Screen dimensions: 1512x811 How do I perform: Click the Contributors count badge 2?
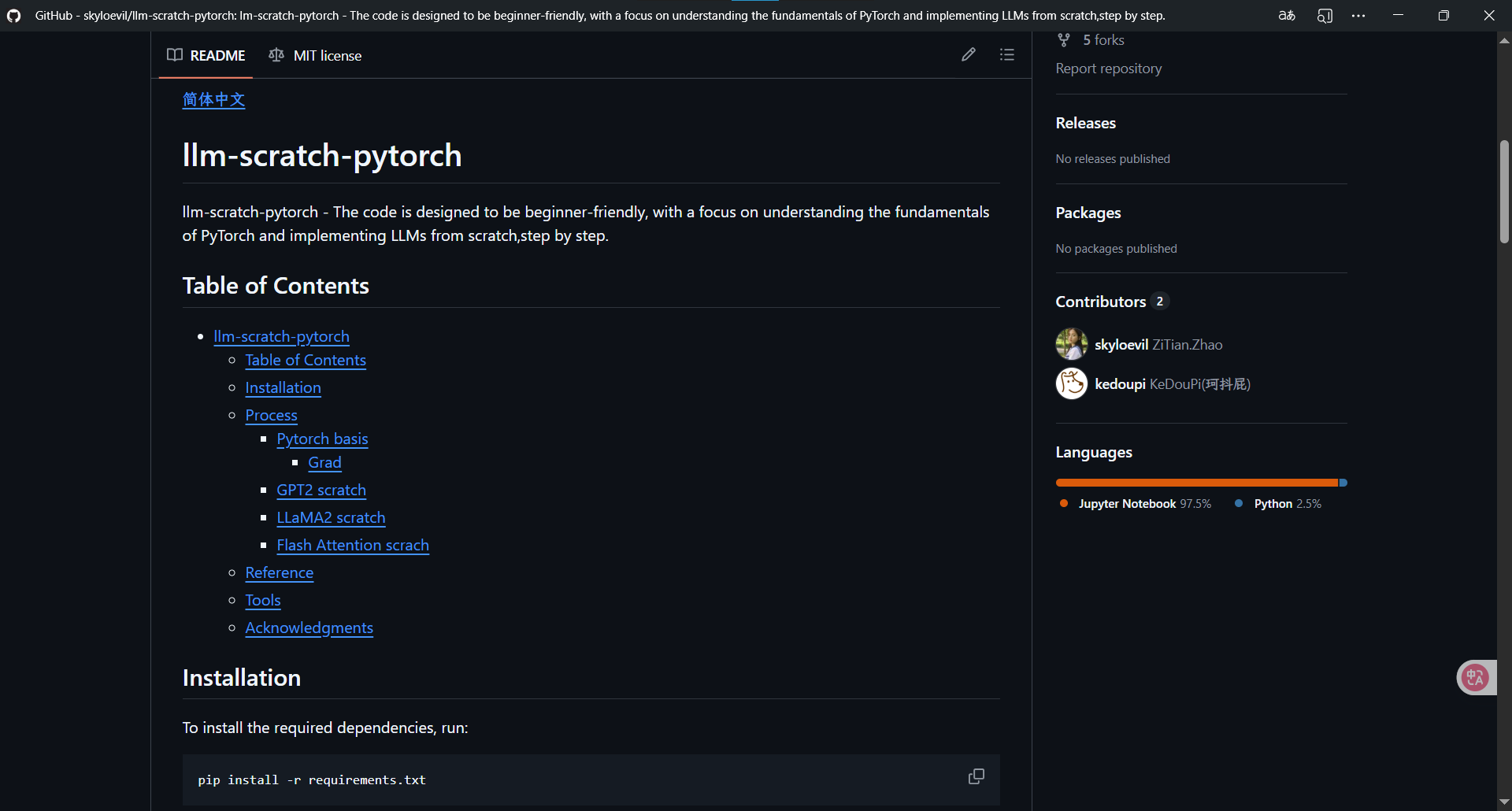1160,302
